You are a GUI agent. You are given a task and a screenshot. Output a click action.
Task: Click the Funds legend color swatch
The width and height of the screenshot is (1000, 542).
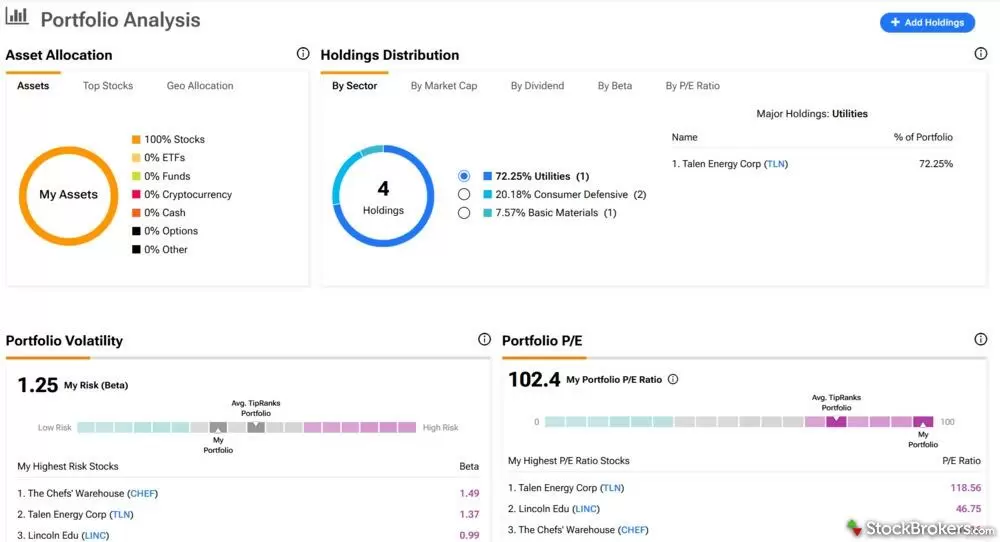136,176
